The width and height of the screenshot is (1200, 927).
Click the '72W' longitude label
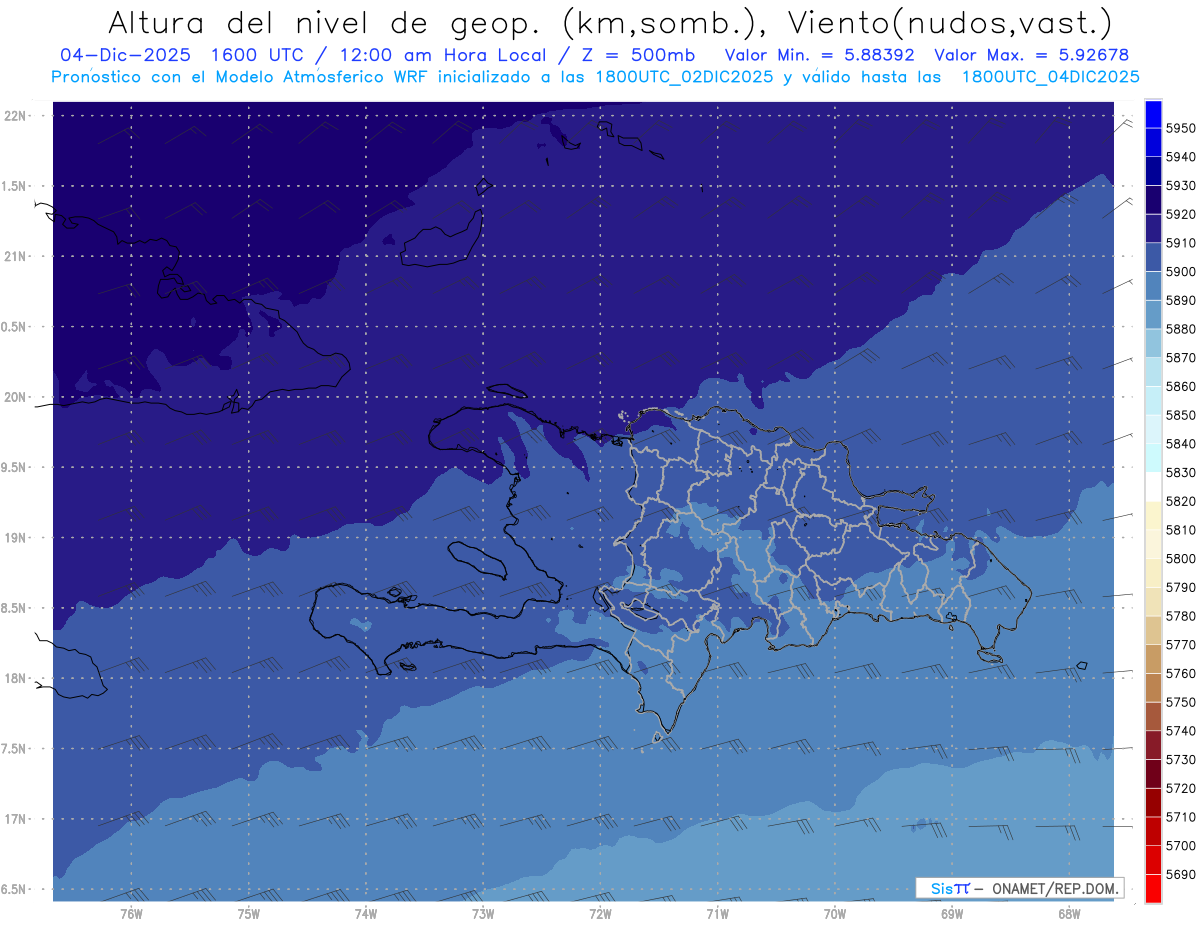[x=600, y=913]
